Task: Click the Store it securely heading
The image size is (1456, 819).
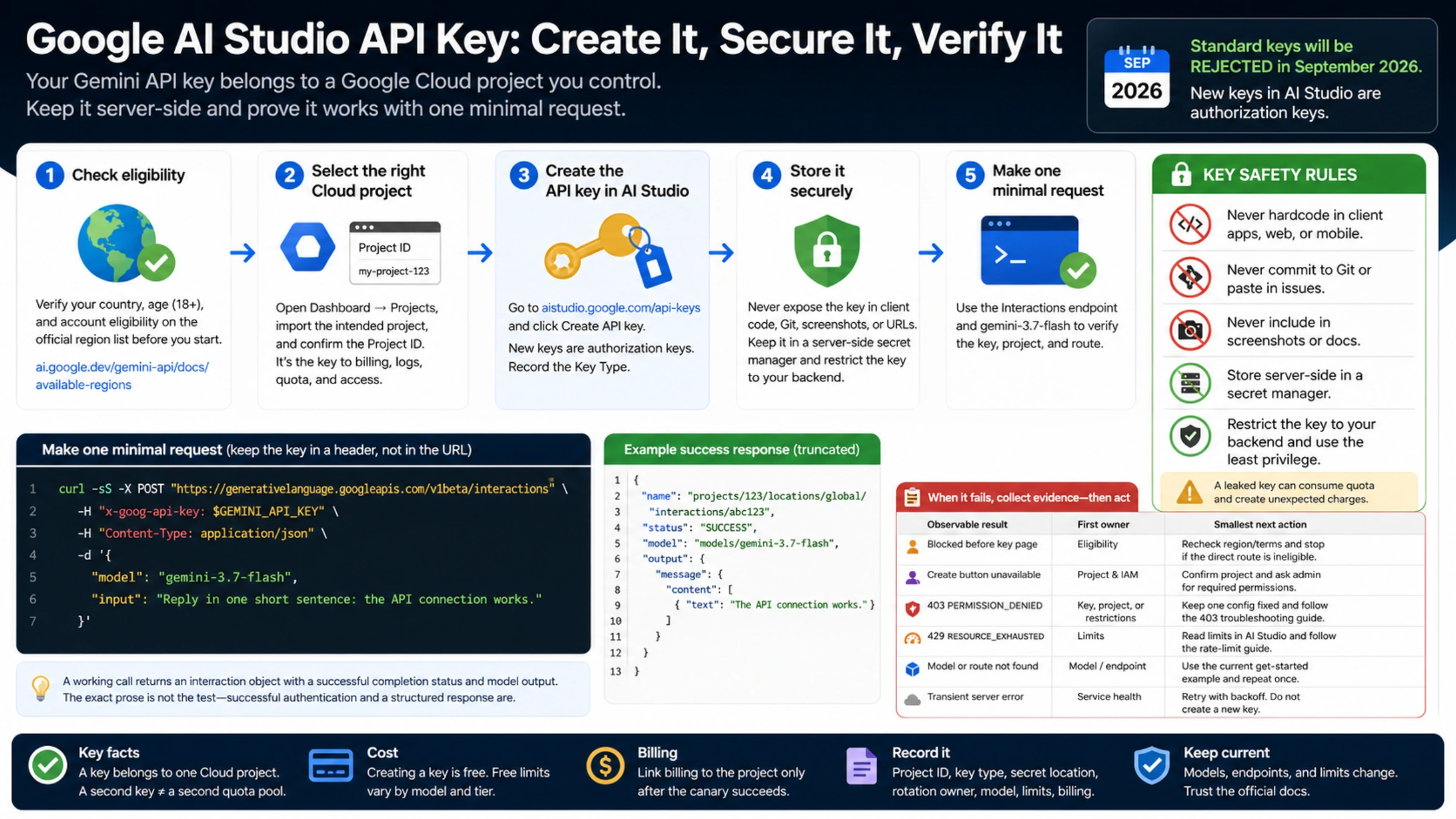Action: pyautogui.click(x=821, y=180)
